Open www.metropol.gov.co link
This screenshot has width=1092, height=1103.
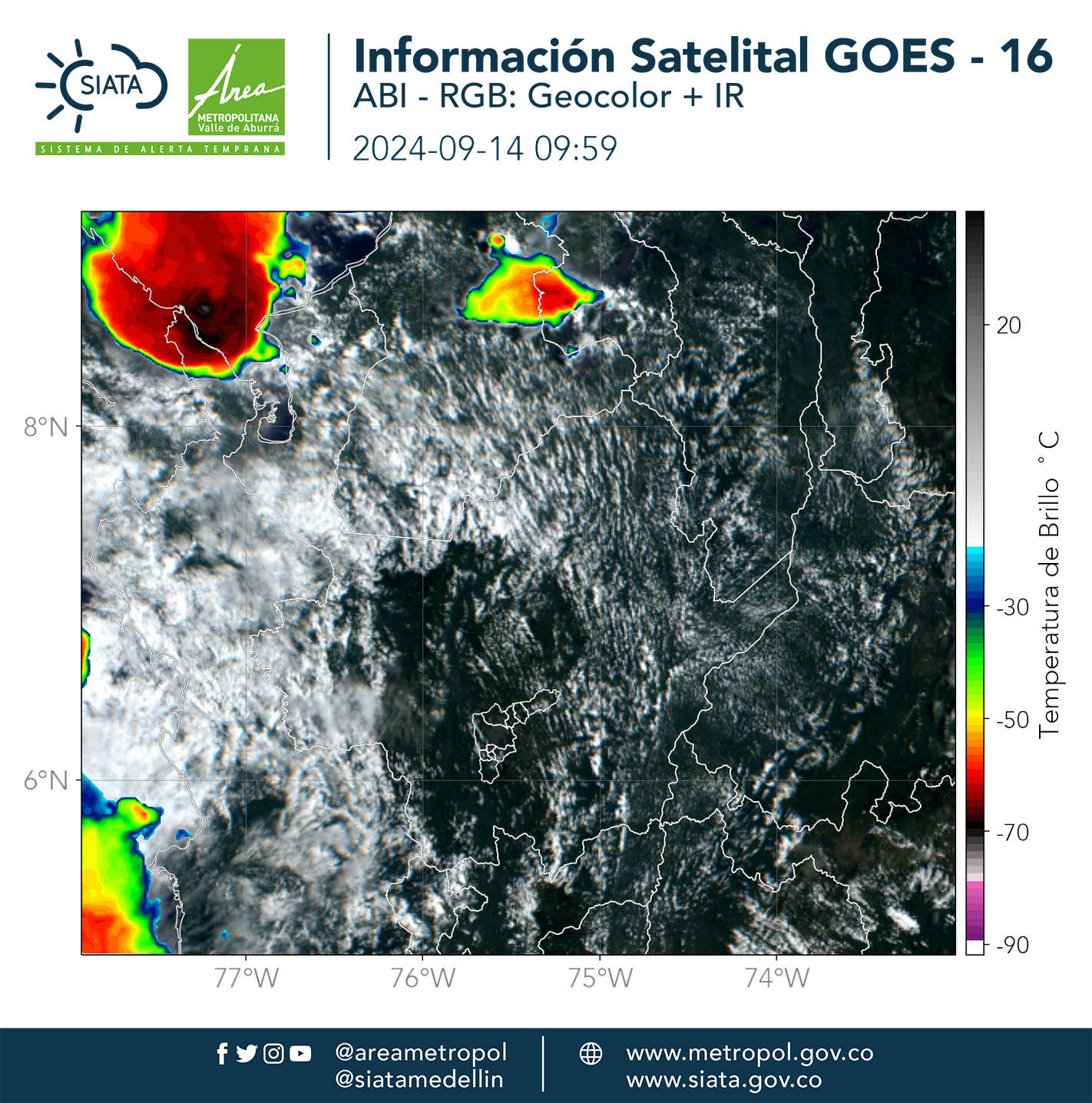point(750,1052)
